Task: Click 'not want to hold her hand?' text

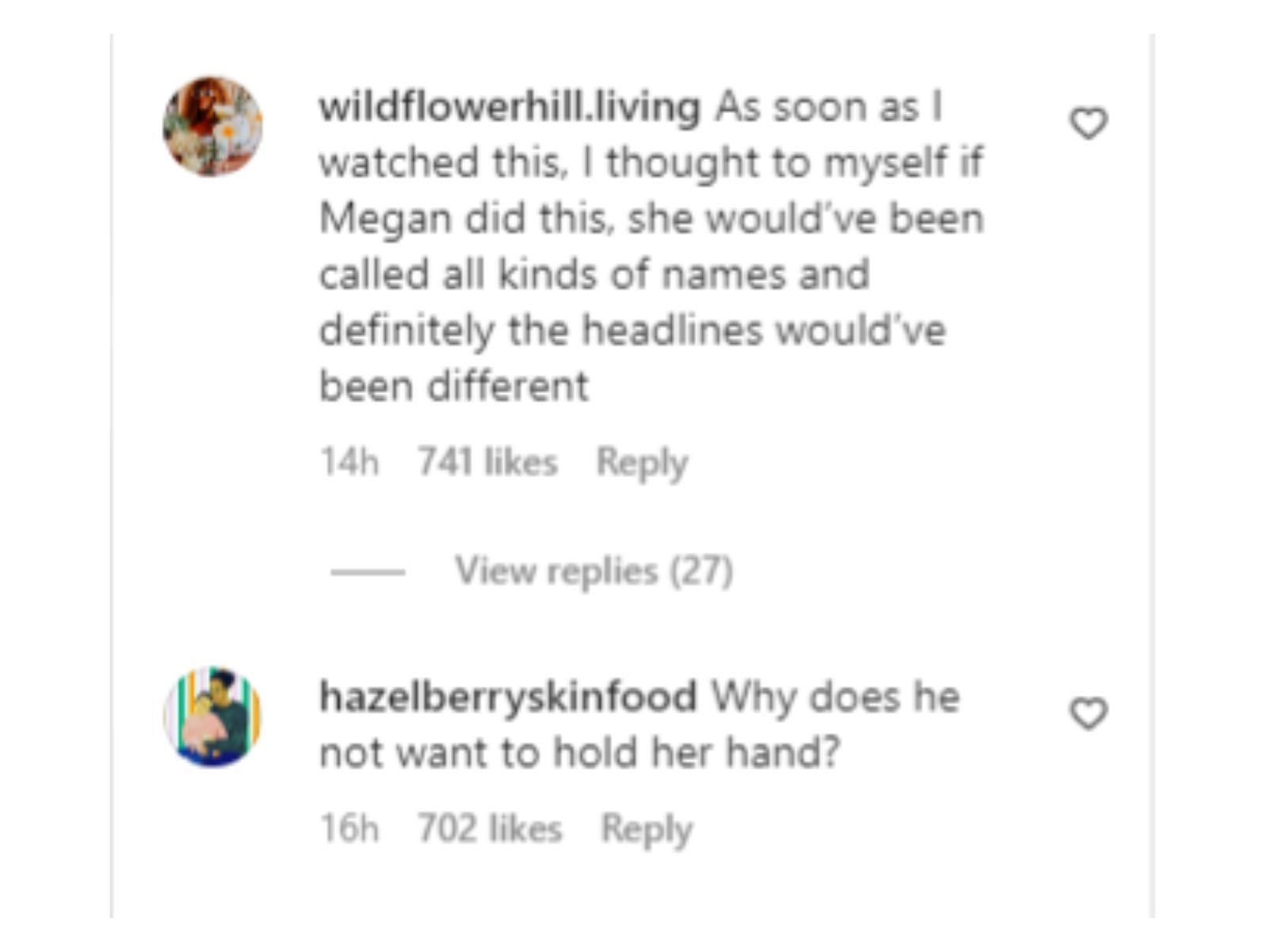Action: 579,752
